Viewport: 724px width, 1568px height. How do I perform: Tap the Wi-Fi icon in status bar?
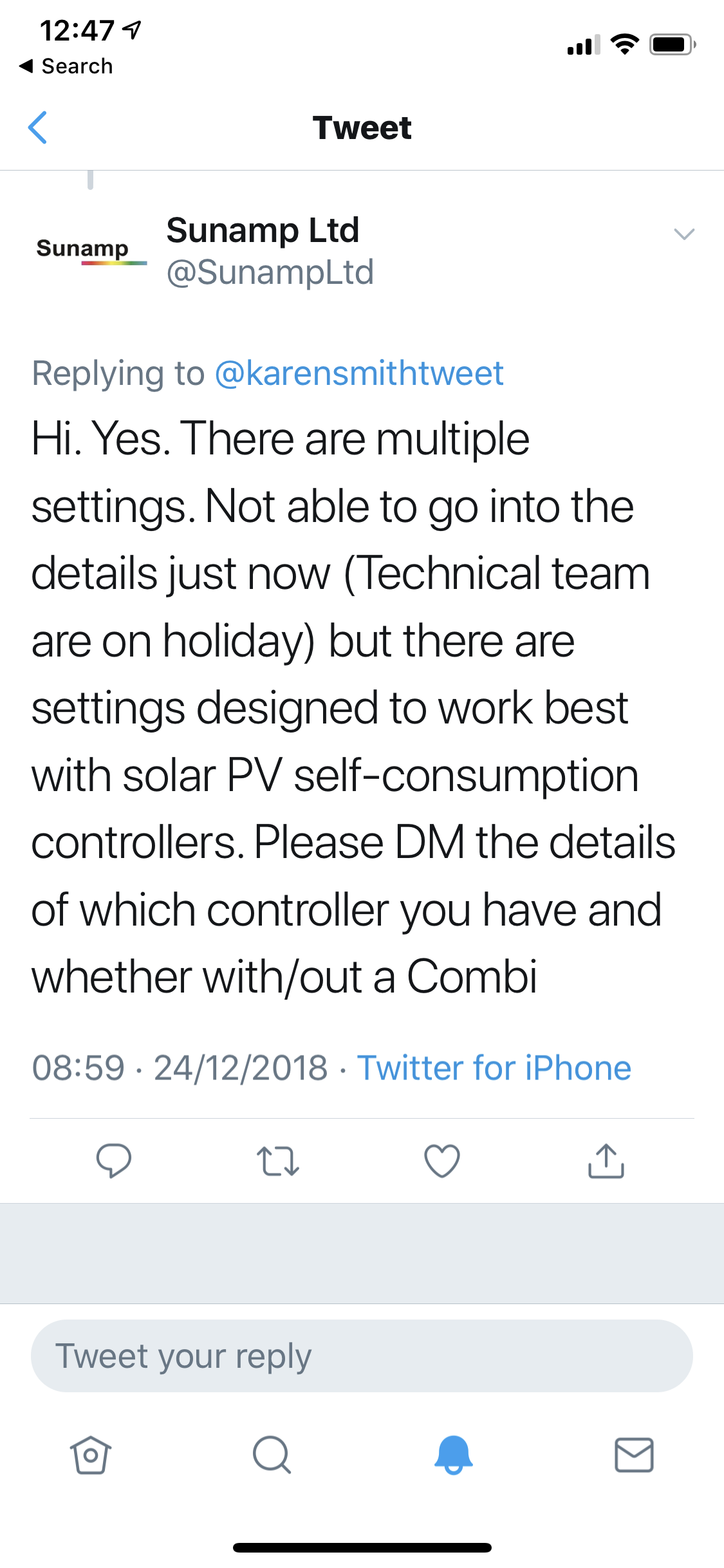click(624, 44)
